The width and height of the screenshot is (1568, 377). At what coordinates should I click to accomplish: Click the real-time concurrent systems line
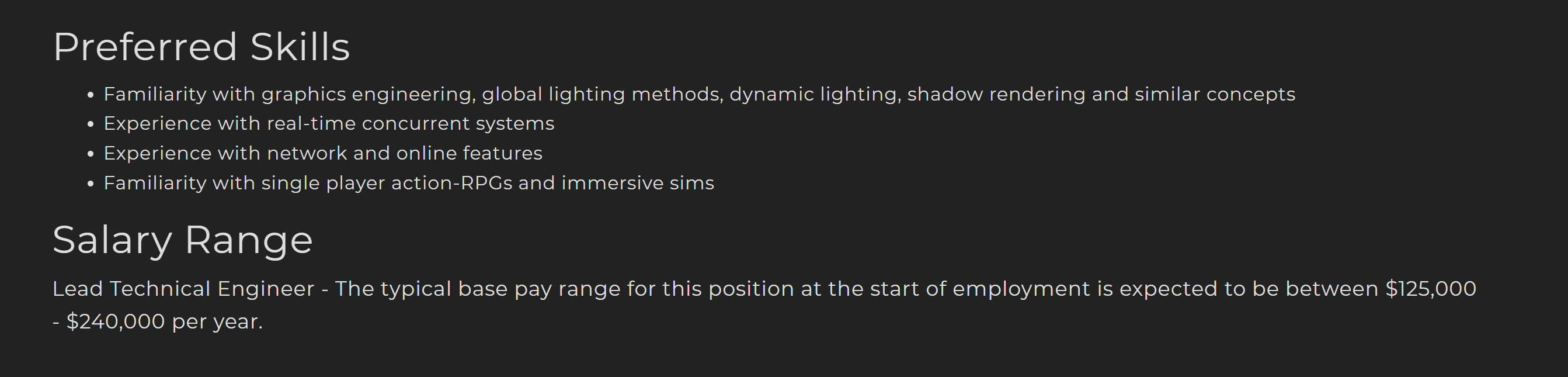tap(329, 124)
